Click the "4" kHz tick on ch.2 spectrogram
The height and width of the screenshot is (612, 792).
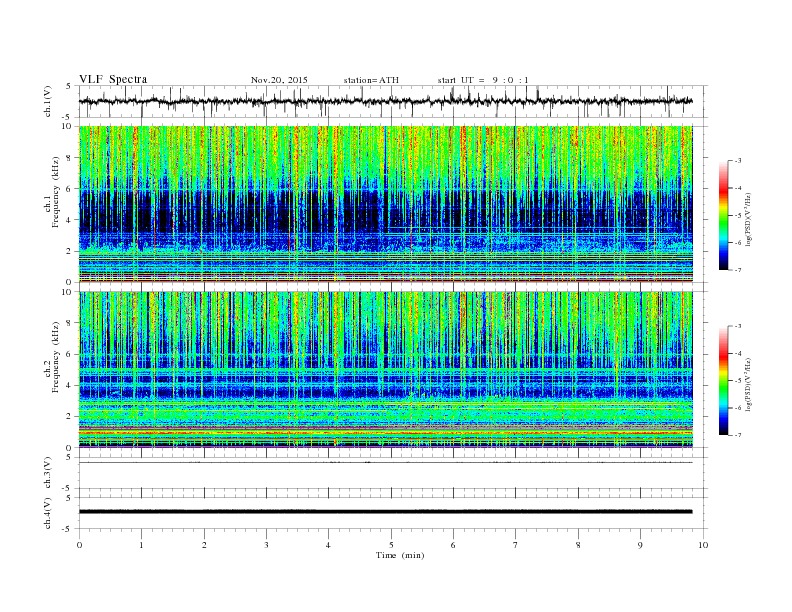pyautogui.click(x=70, y=385)
